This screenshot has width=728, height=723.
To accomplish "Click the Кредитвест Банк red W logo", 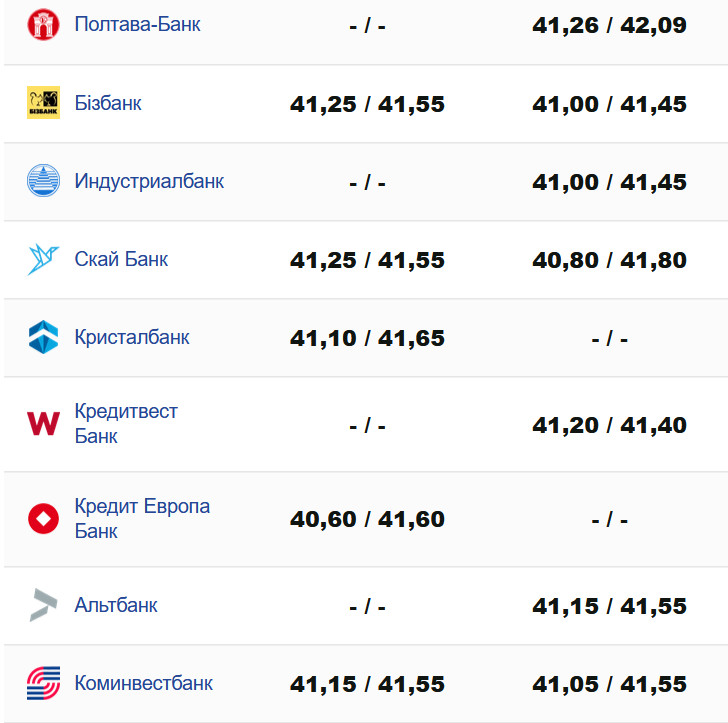I will click(x=43, y=424).
